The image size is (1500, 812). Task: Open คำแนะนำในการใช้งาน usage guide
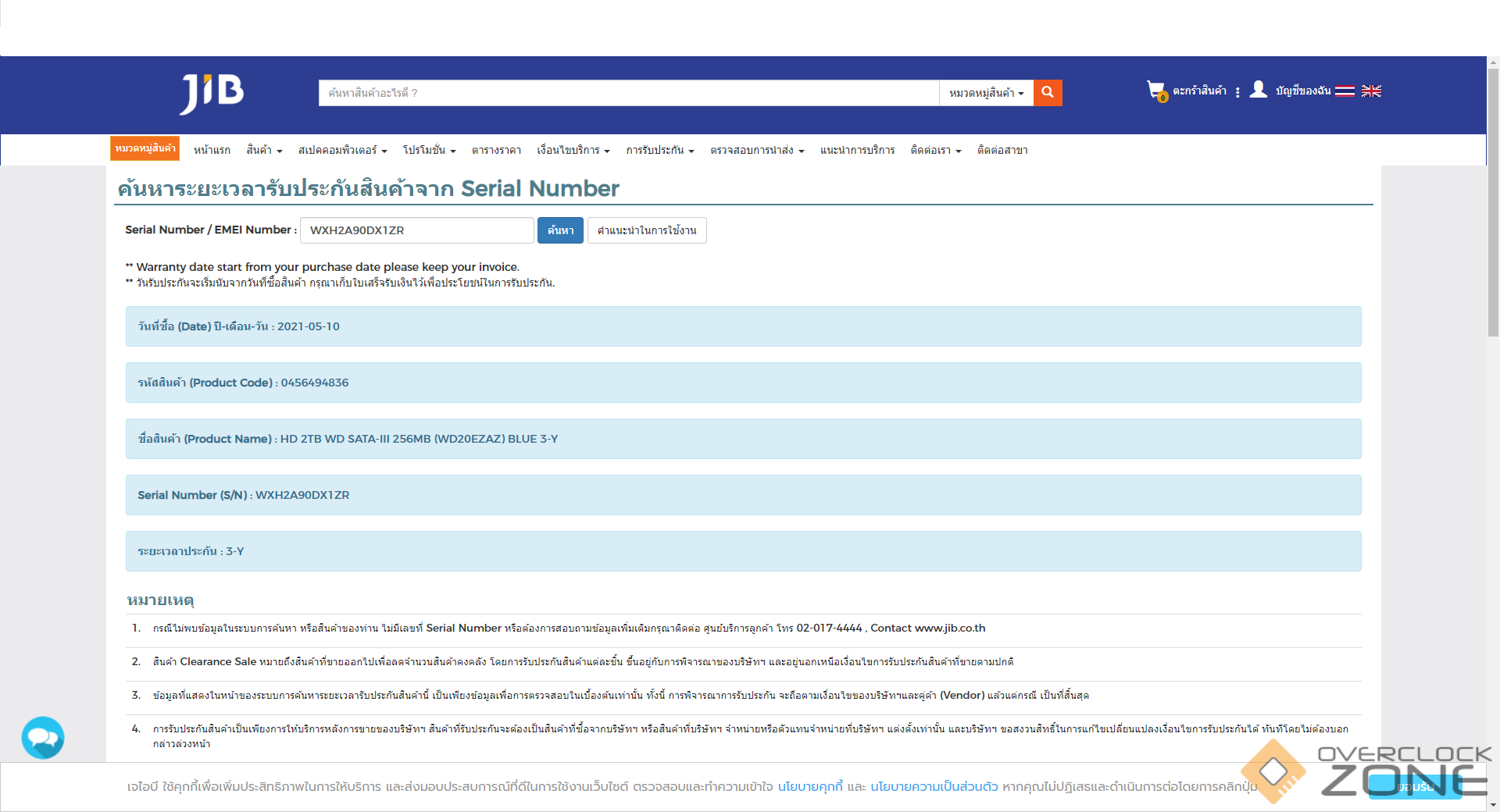pyautogui.click(x=647, y=230)
